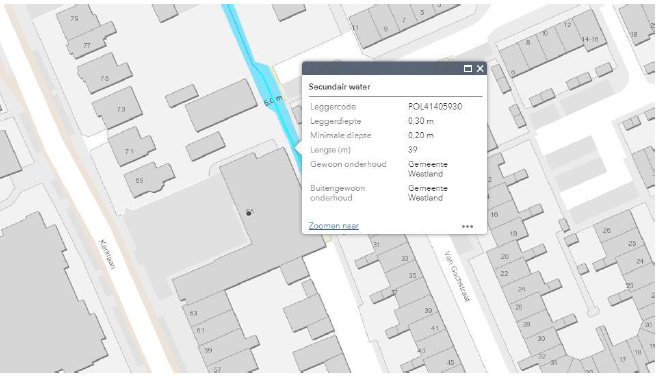
Task: Click house number 30 on Van Gochstraat
Action: pyautogui.click(x=541, y=338)
